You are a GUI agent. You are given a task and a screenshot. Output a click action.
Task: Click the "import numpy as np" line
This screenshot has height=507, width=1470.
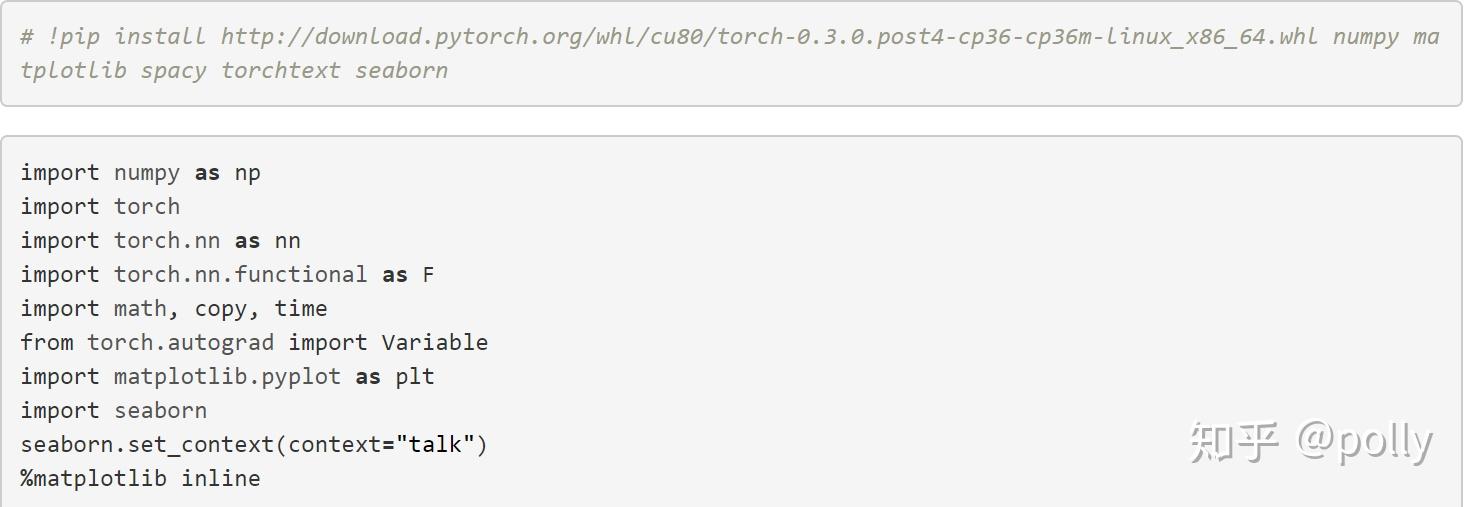point(140,173)
